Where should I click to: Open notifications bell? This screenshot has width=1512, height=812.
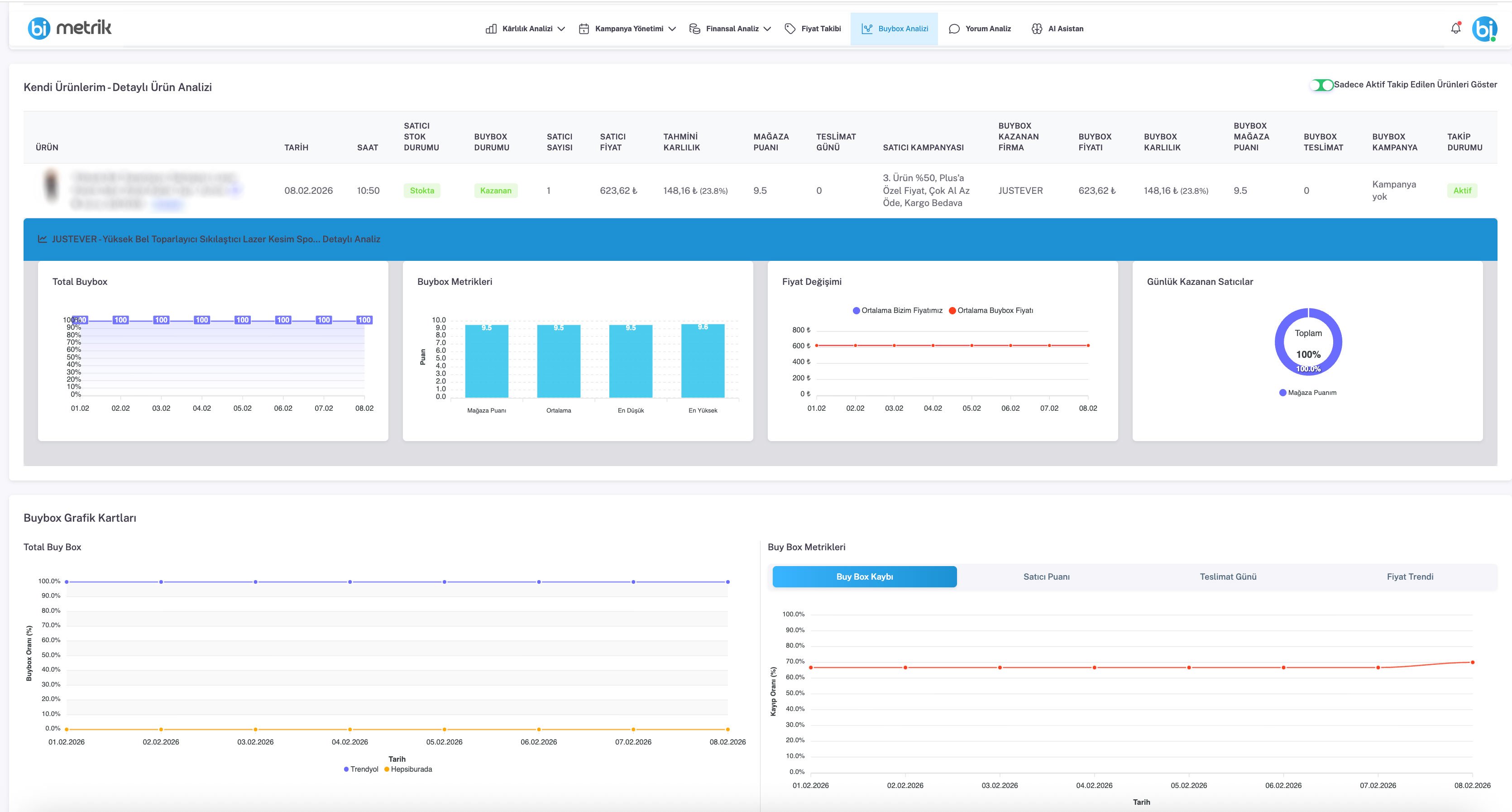coord(1455,28)
